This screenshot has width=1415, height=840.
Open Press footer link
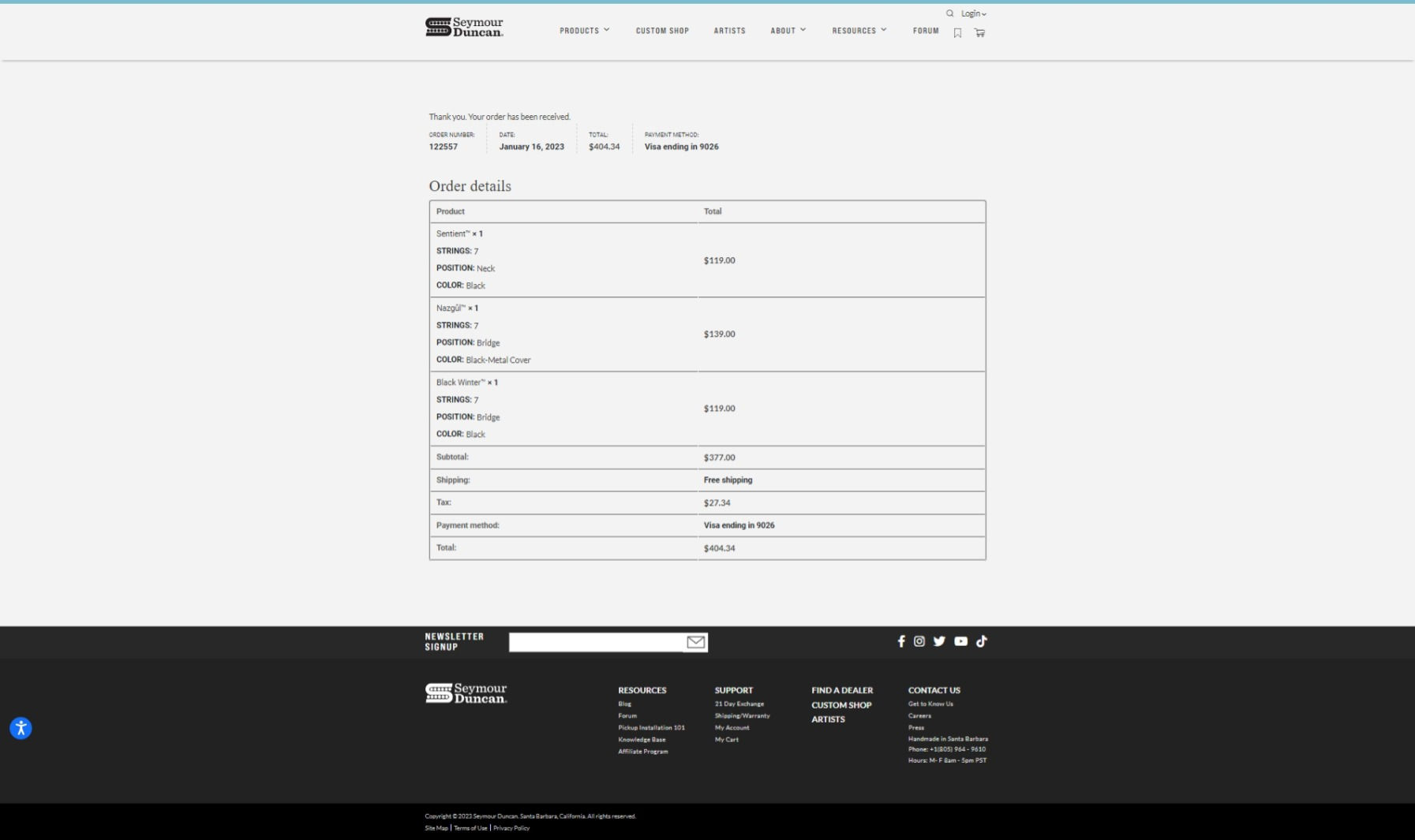coord(915,728)
